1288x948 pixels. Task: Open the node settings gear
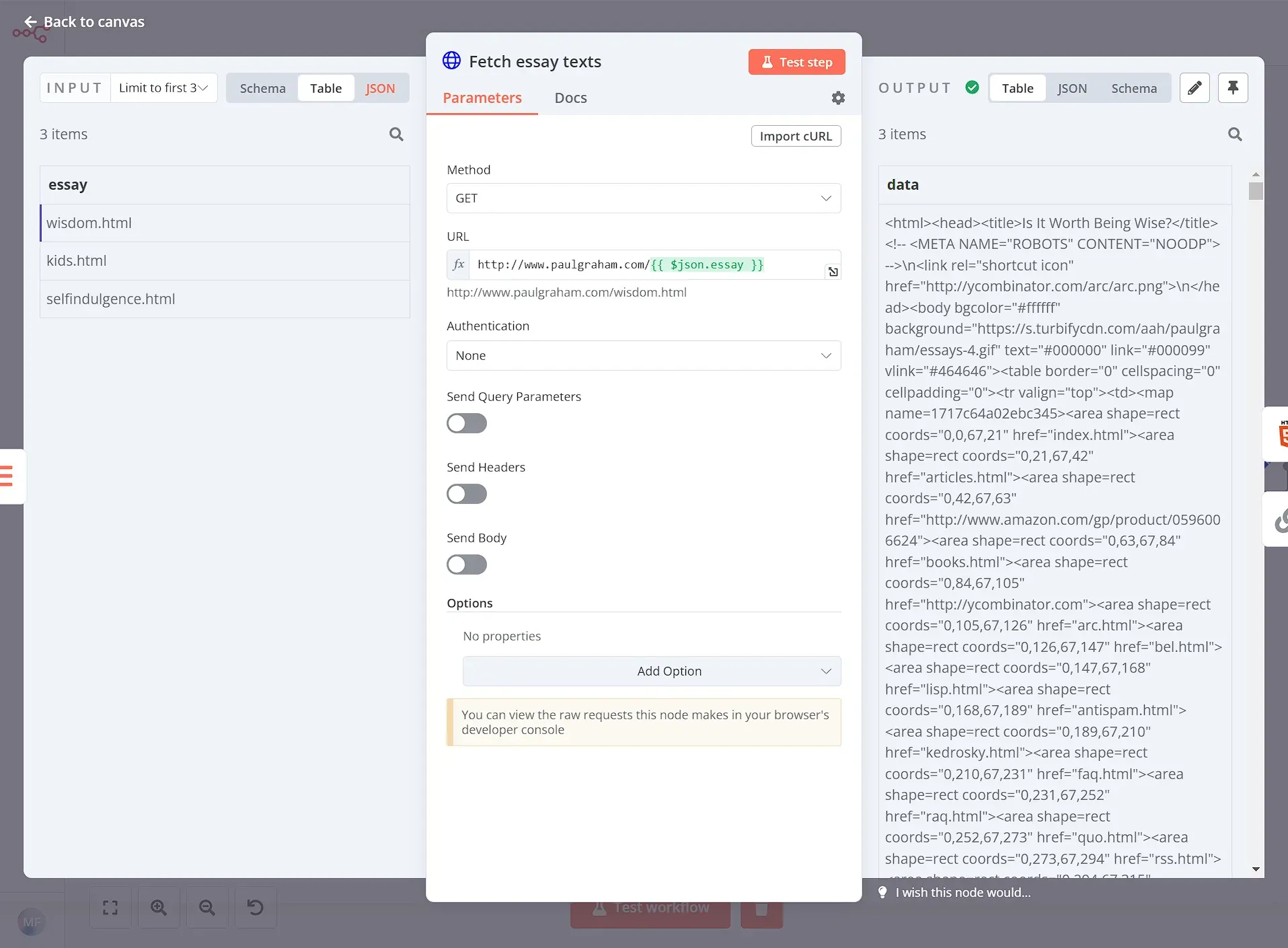pos(838,98)
